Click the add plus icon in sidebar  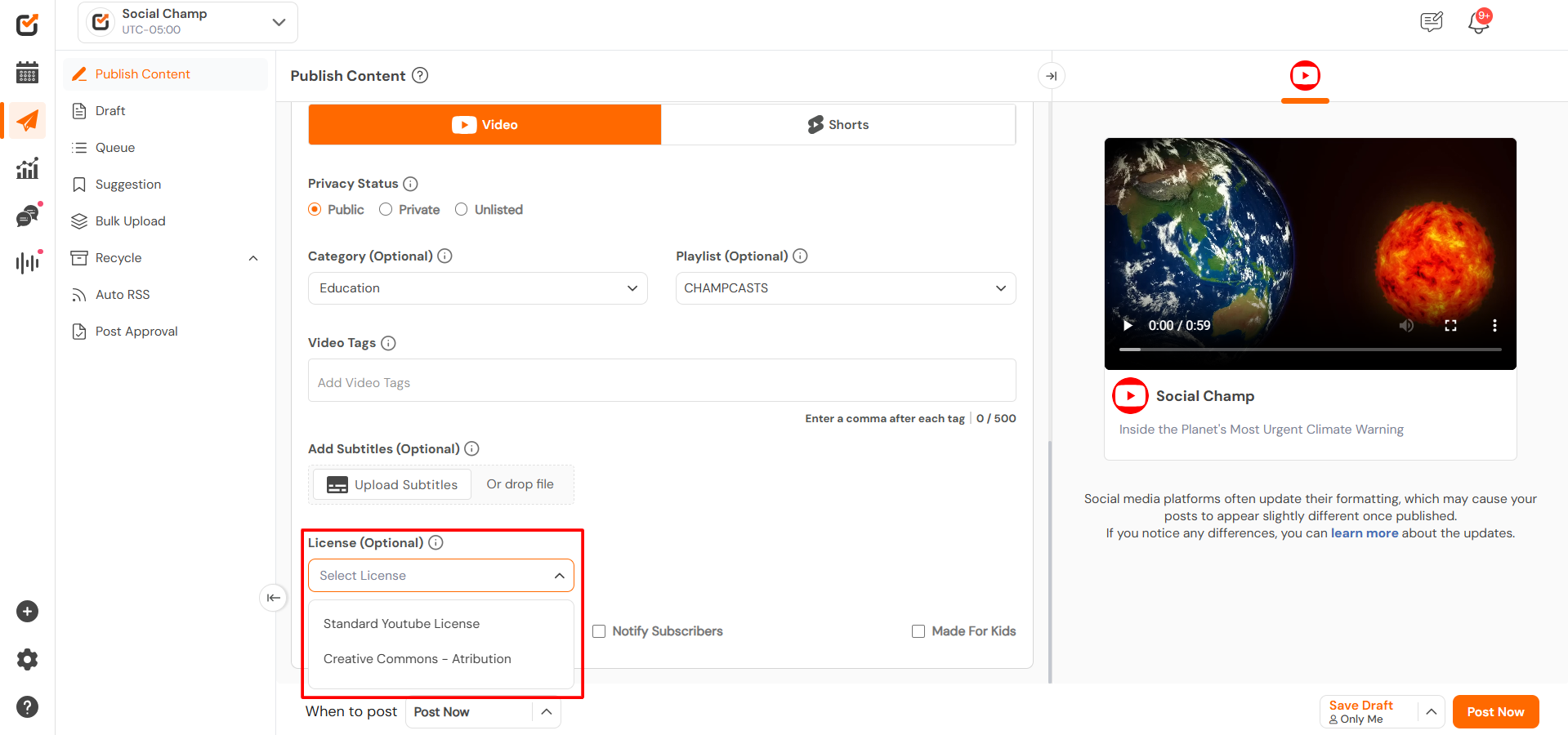(27, 612)
